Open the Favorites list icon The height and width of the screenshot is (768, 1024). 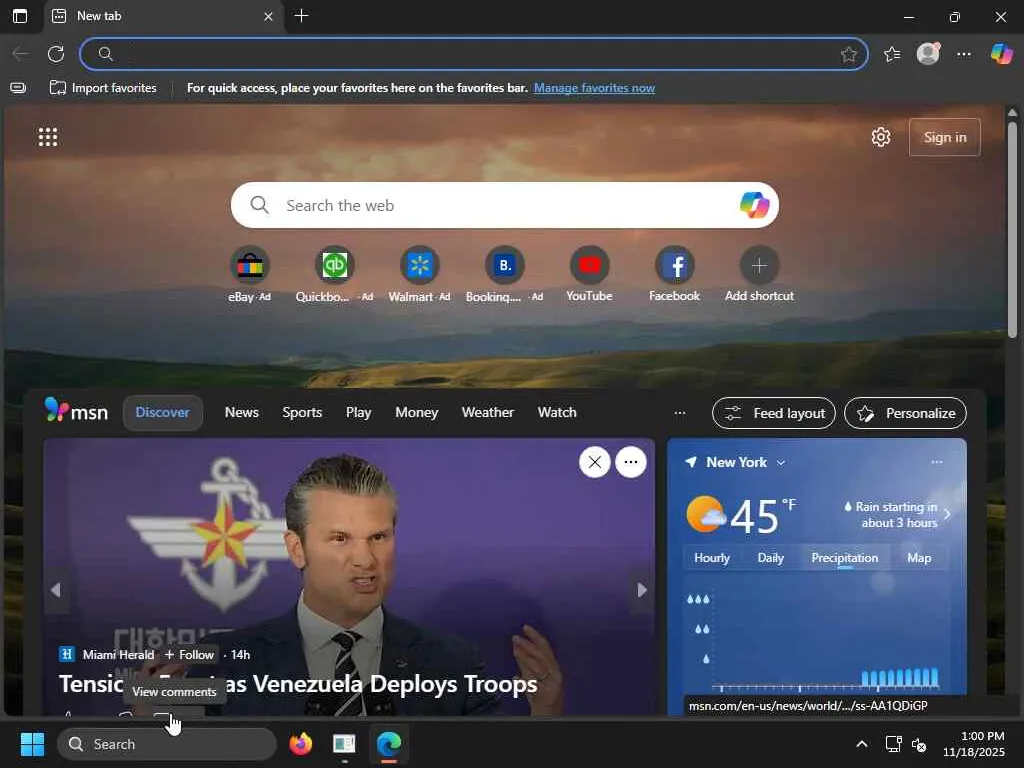[891, 54]
